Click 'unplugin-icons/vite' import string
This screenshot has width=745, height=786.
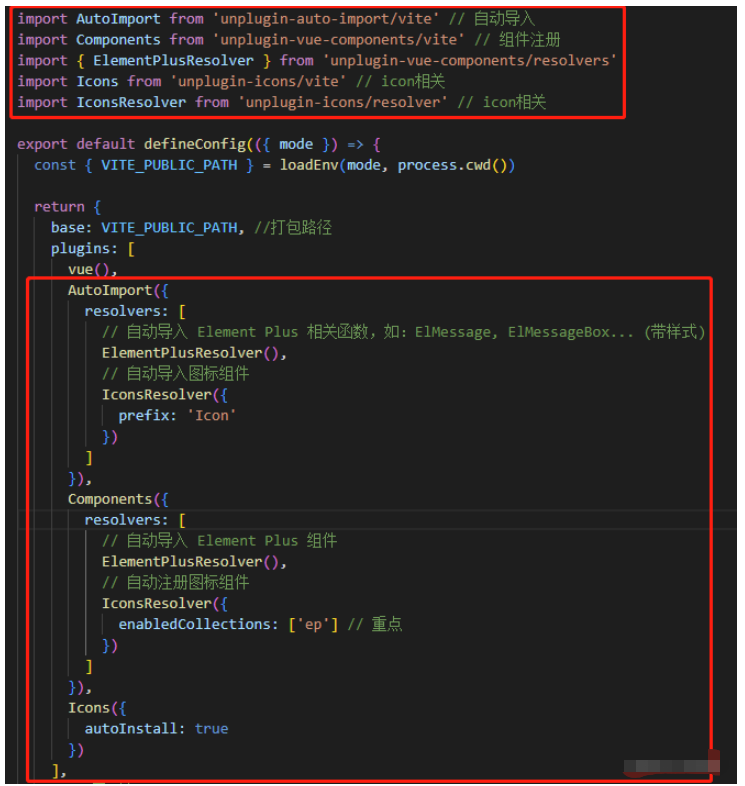[258, 82]
